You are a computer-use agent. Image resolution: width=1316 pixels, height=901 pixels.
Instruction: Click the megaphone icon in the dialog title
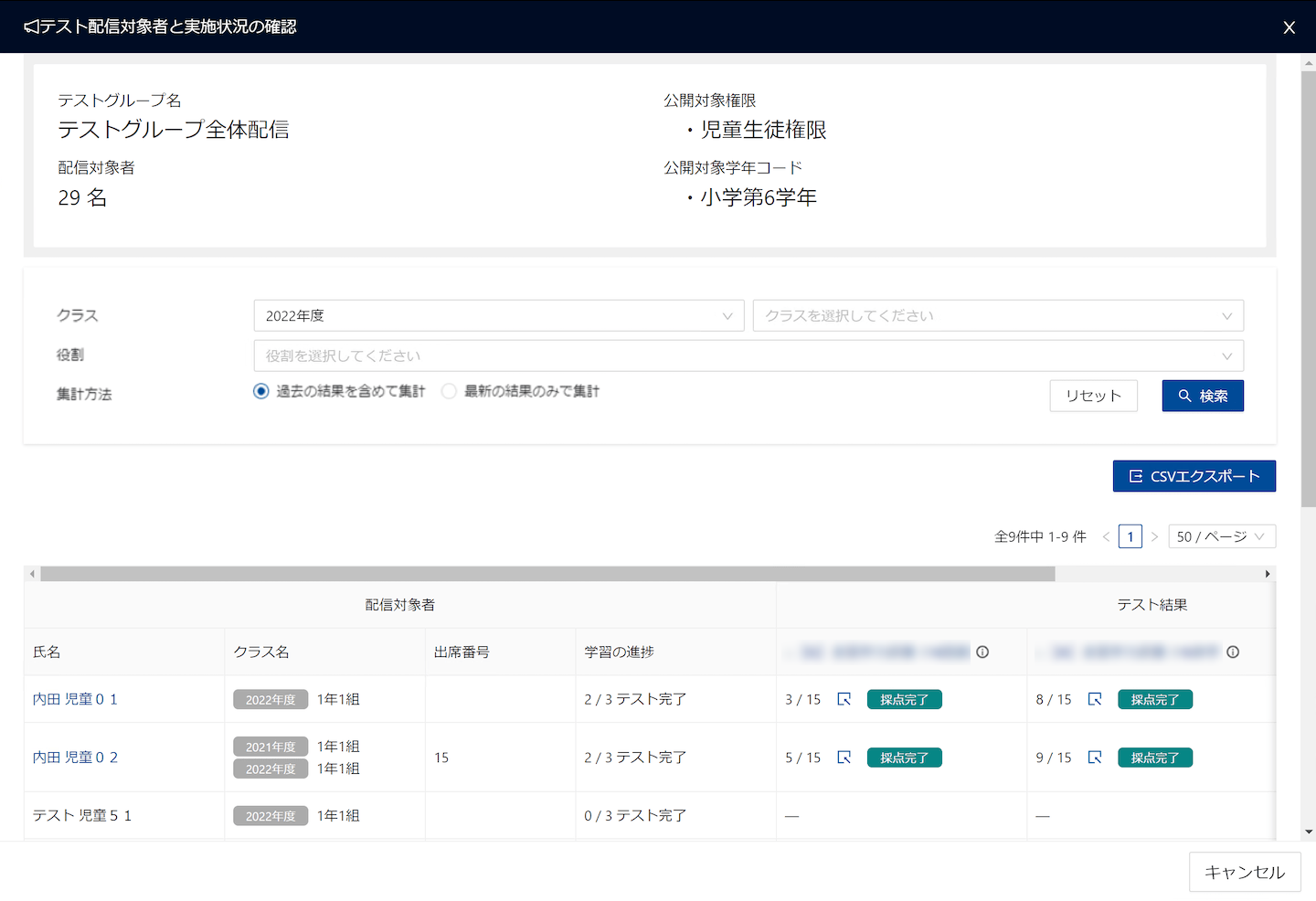(31, 26)
